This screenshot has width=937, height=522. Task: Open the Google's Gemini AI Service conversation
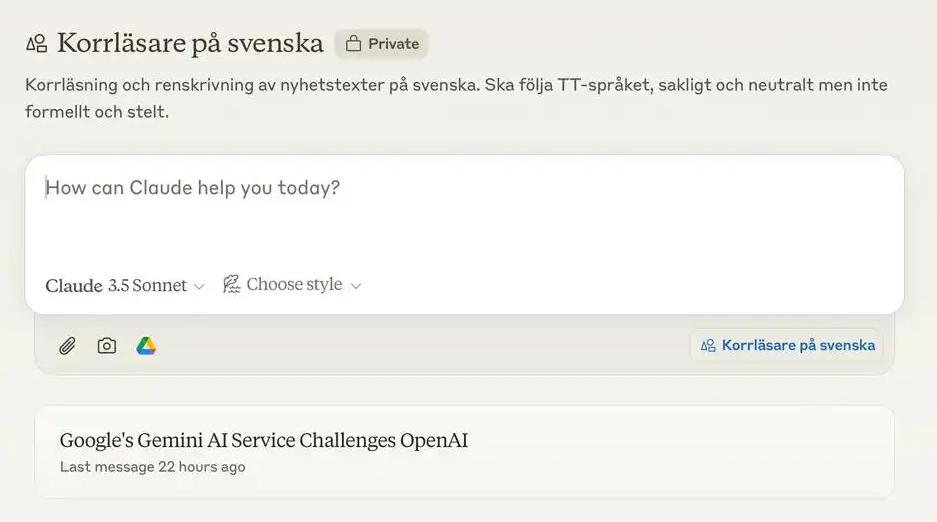(x=264, y=440)
